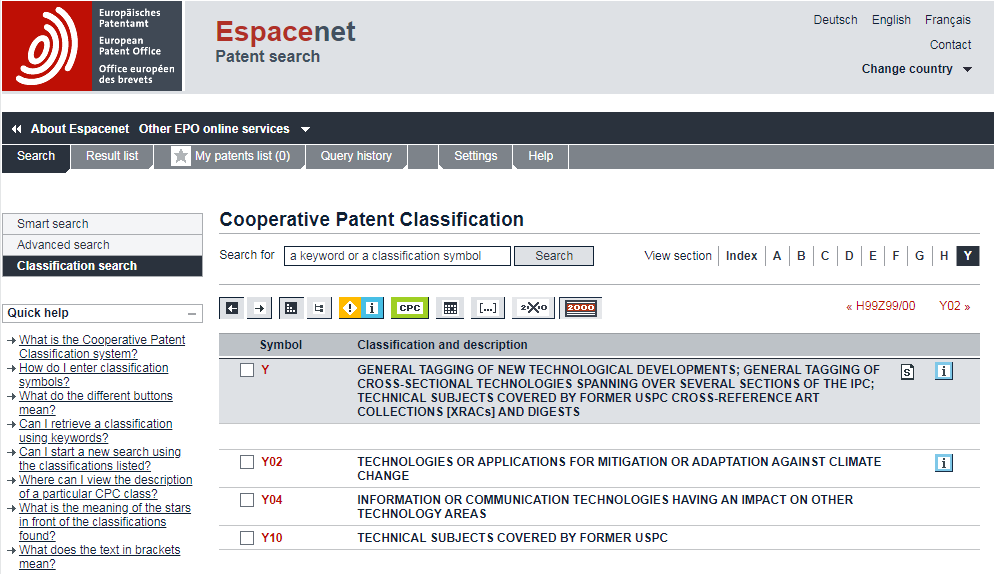Open the Y04 classification link
The height and width of the screenshot is (574, 994).
coord(272,500)
